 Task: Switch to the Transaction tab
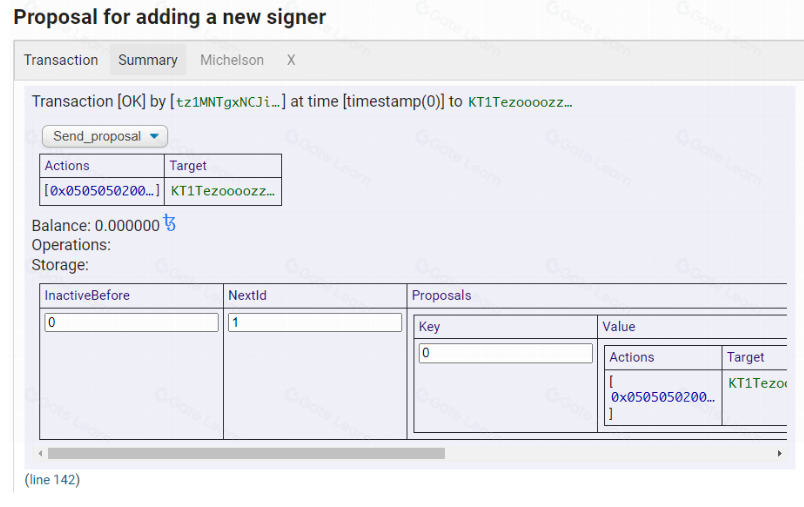pyautogui.click(x=61, y=60)
